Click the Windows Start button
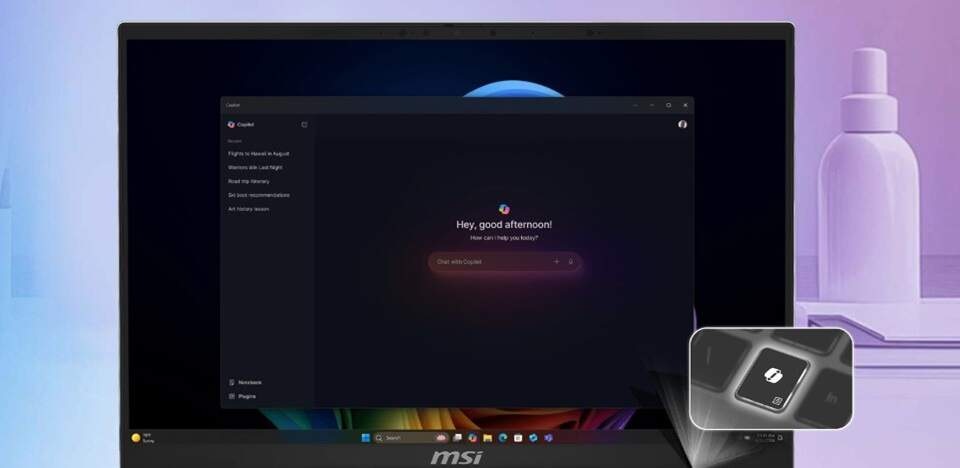 tap(366, 438)
